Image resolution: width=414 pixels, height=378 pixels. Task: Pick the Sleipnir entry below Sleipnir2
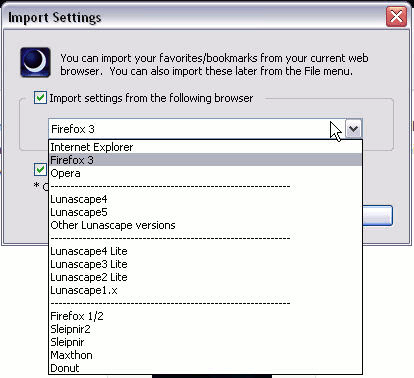[205, 342]
